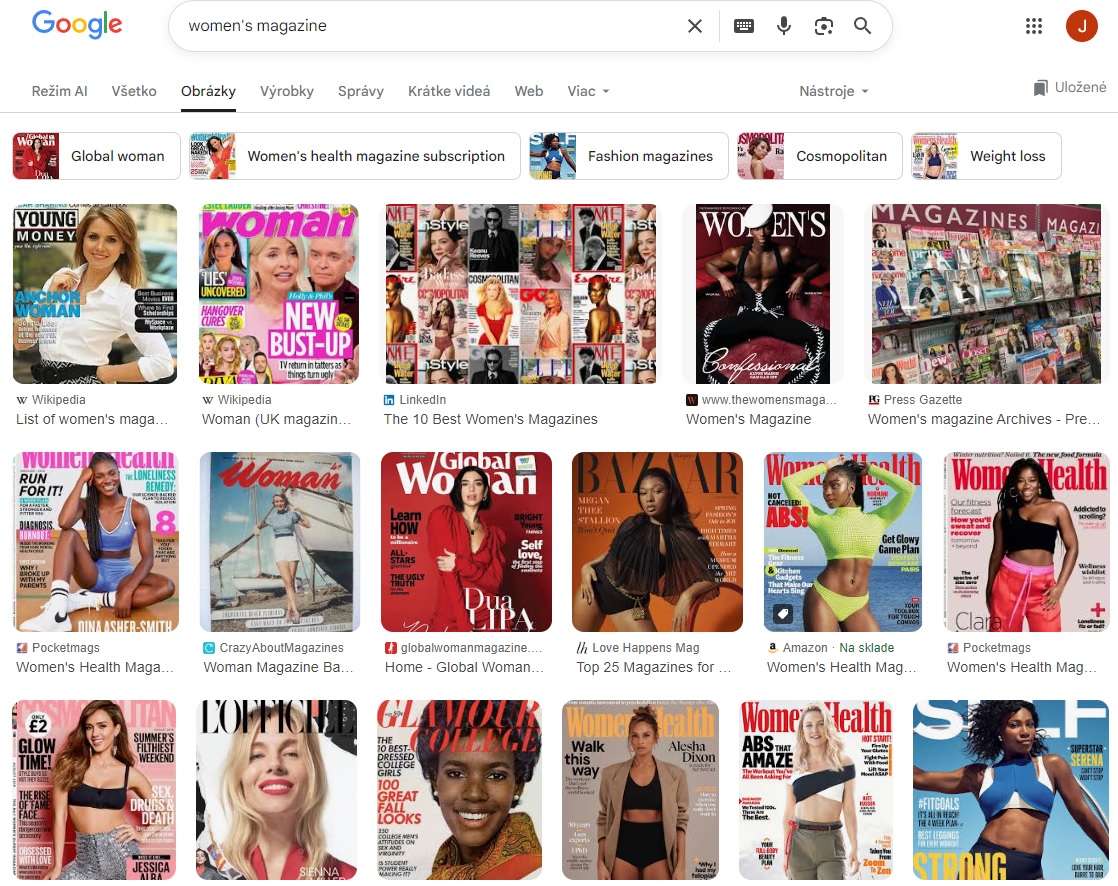Open the Glamour College cover thumbnail
Screen dimensions: 1118x886
pyautogui.click(x=459, y=790)
